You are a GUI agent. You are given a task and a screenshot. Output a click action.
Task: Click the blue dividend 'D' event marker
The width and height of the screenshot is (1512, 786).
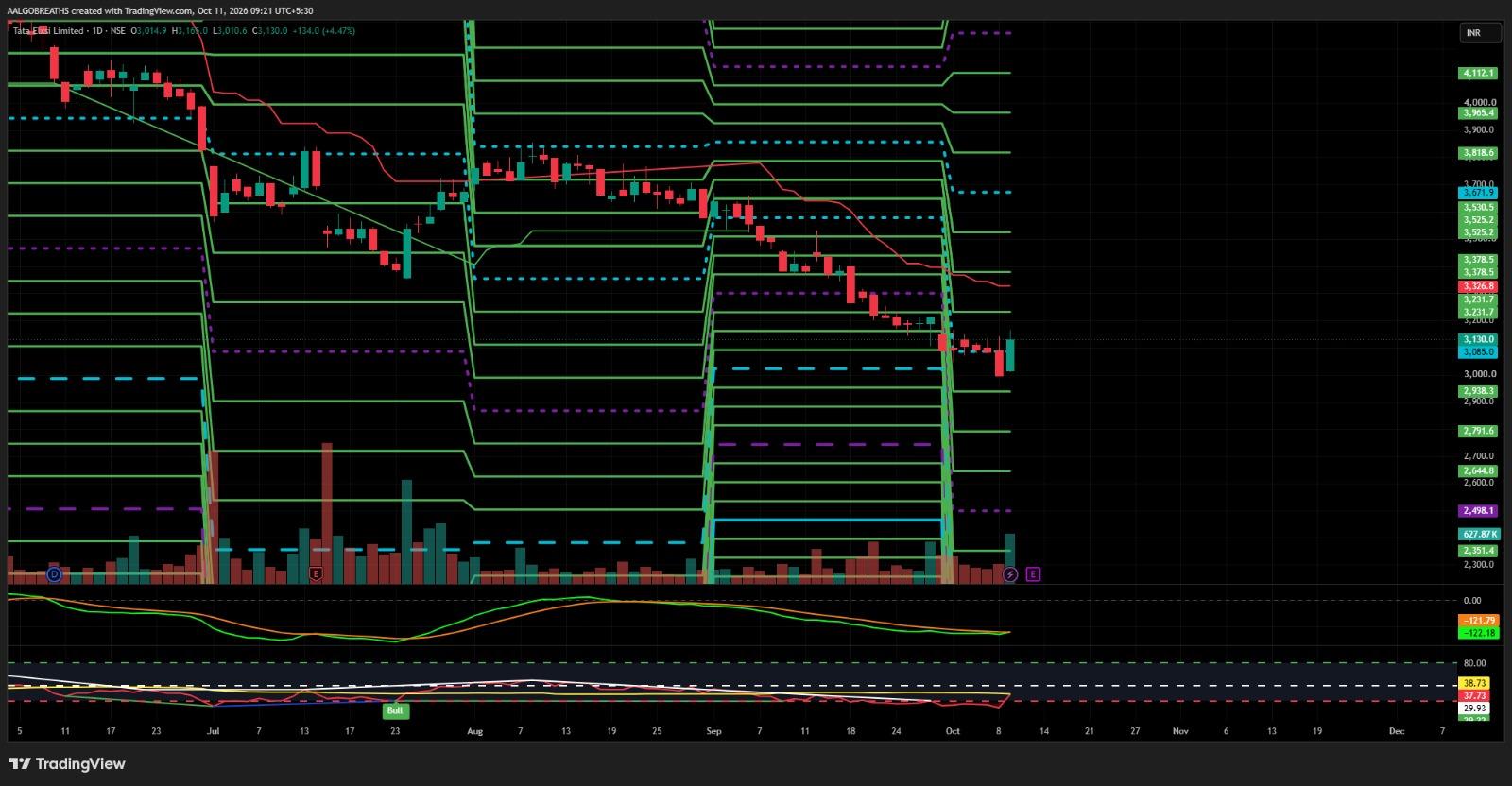click(54, 573)
